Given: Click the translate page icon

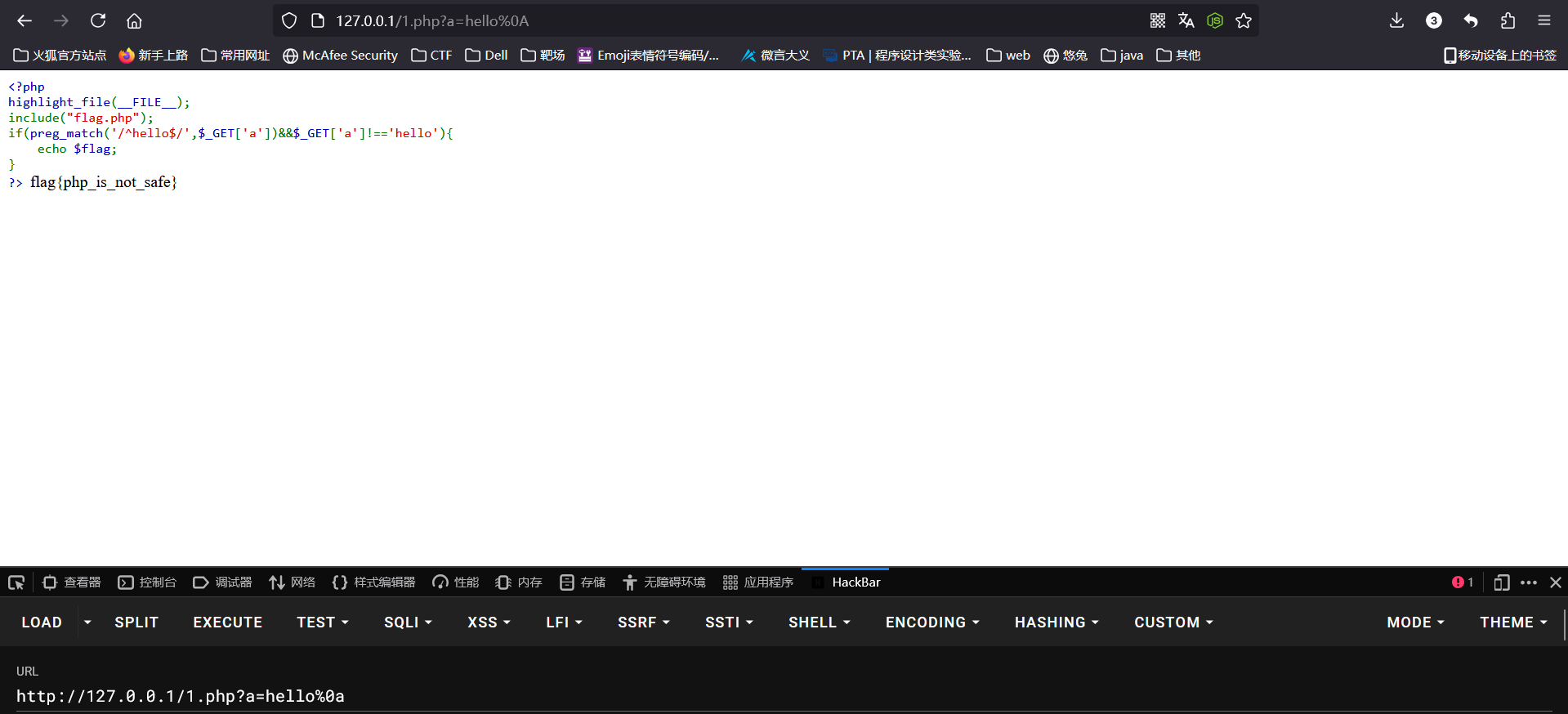Looking at the screenshot, I should pyautogui.click(x=1186, y=20).
